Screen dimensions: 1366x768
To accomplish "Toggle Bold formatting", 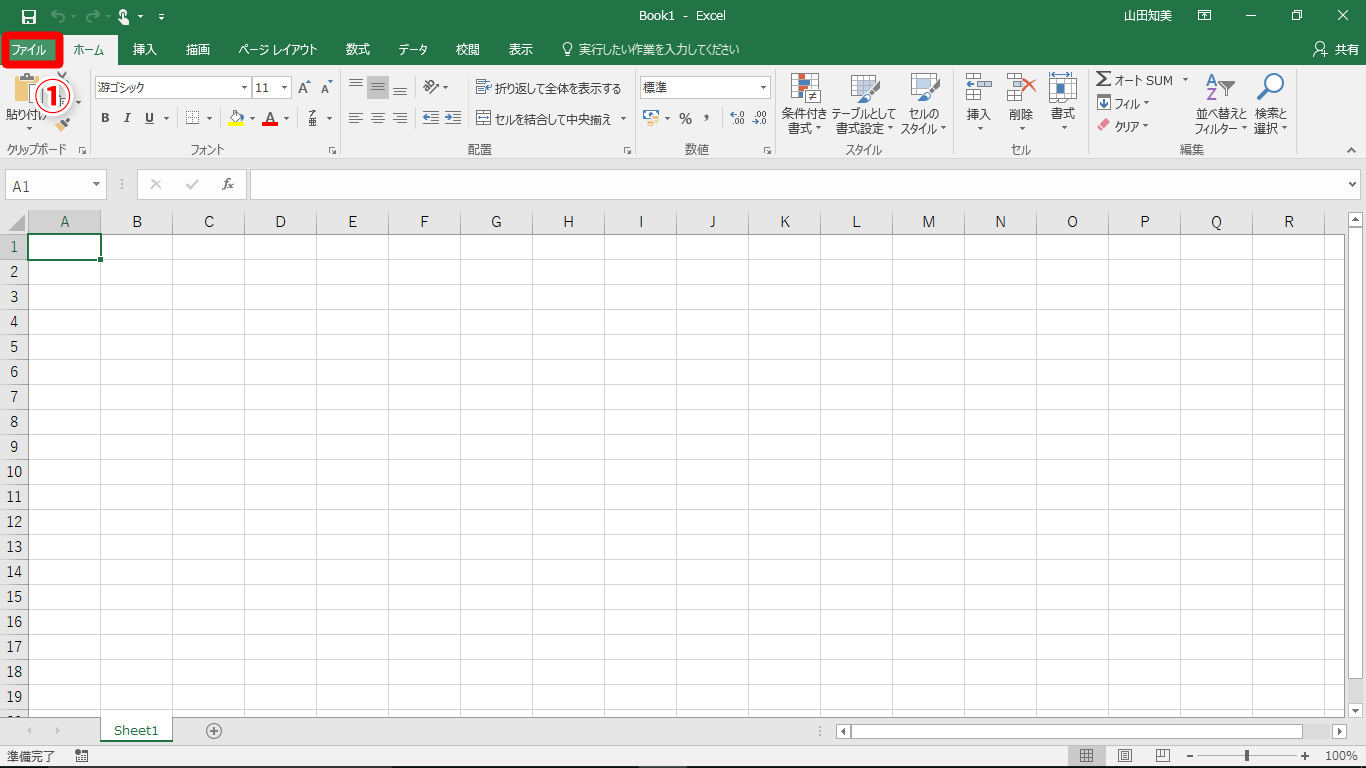I will pyautogui.click(x=105, y=118).
